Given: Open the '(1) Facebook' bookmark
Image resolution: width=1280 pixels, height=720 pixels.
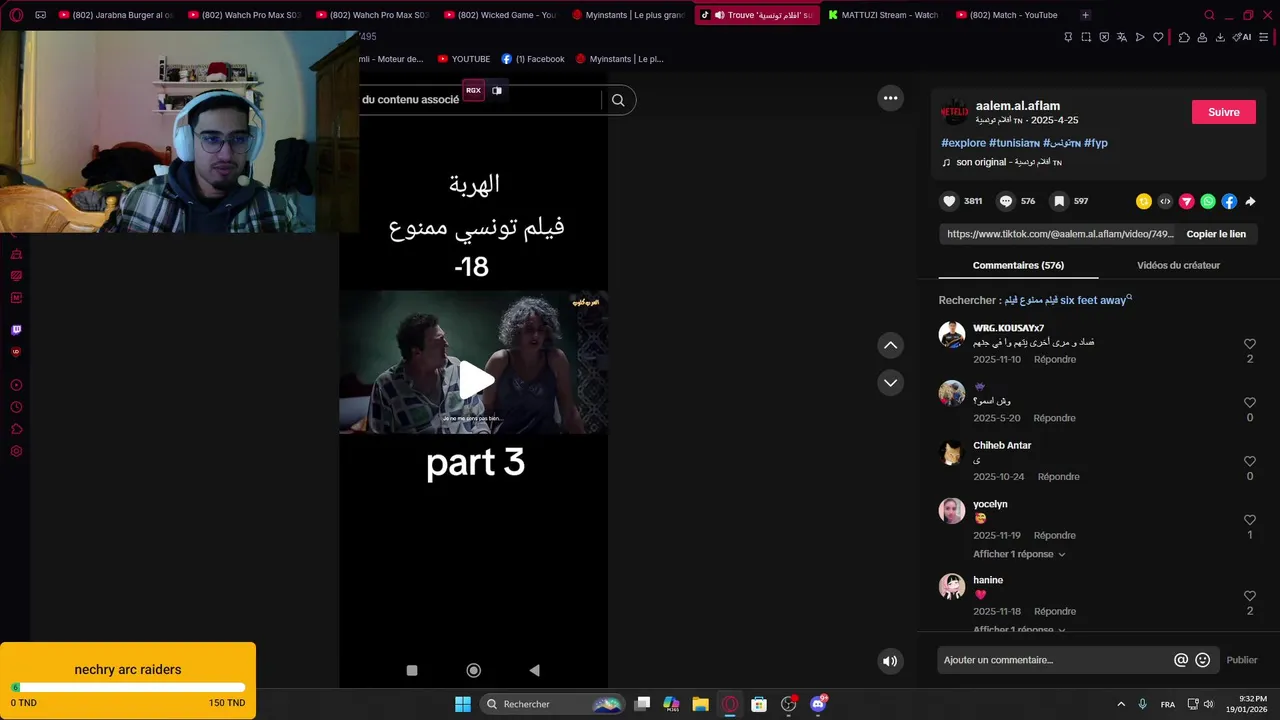Looking at the screenshot, I should [x=533, y=59].
